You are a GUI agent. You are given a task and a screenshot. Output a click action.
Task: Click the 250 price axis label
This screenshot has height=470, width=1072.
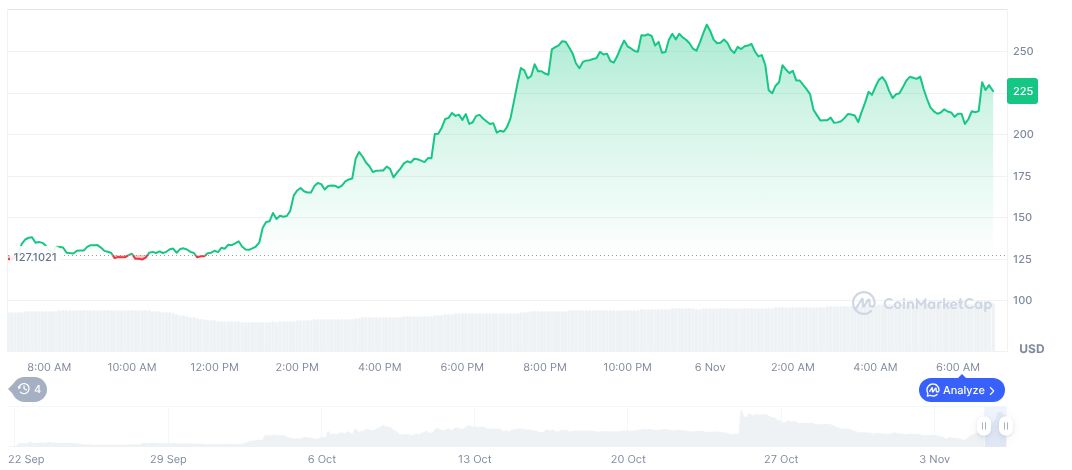1022,51
